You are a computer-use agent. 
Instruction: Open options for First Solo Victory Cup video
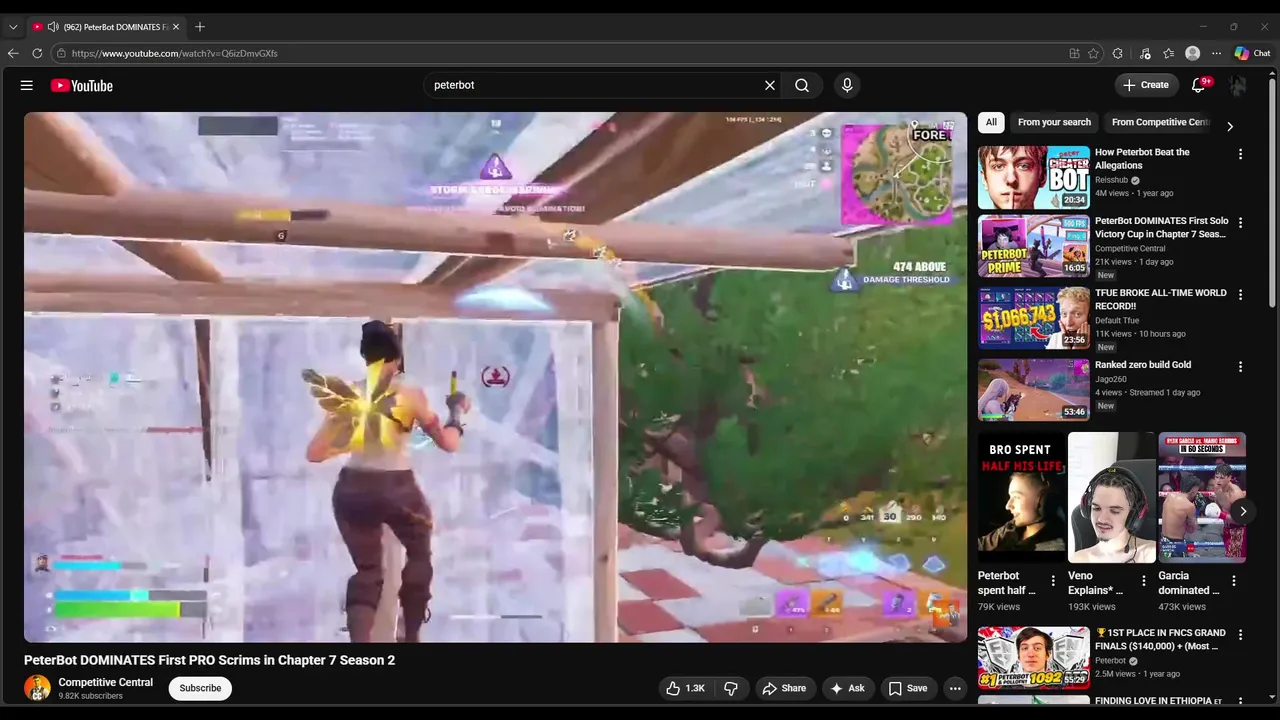1240,222
